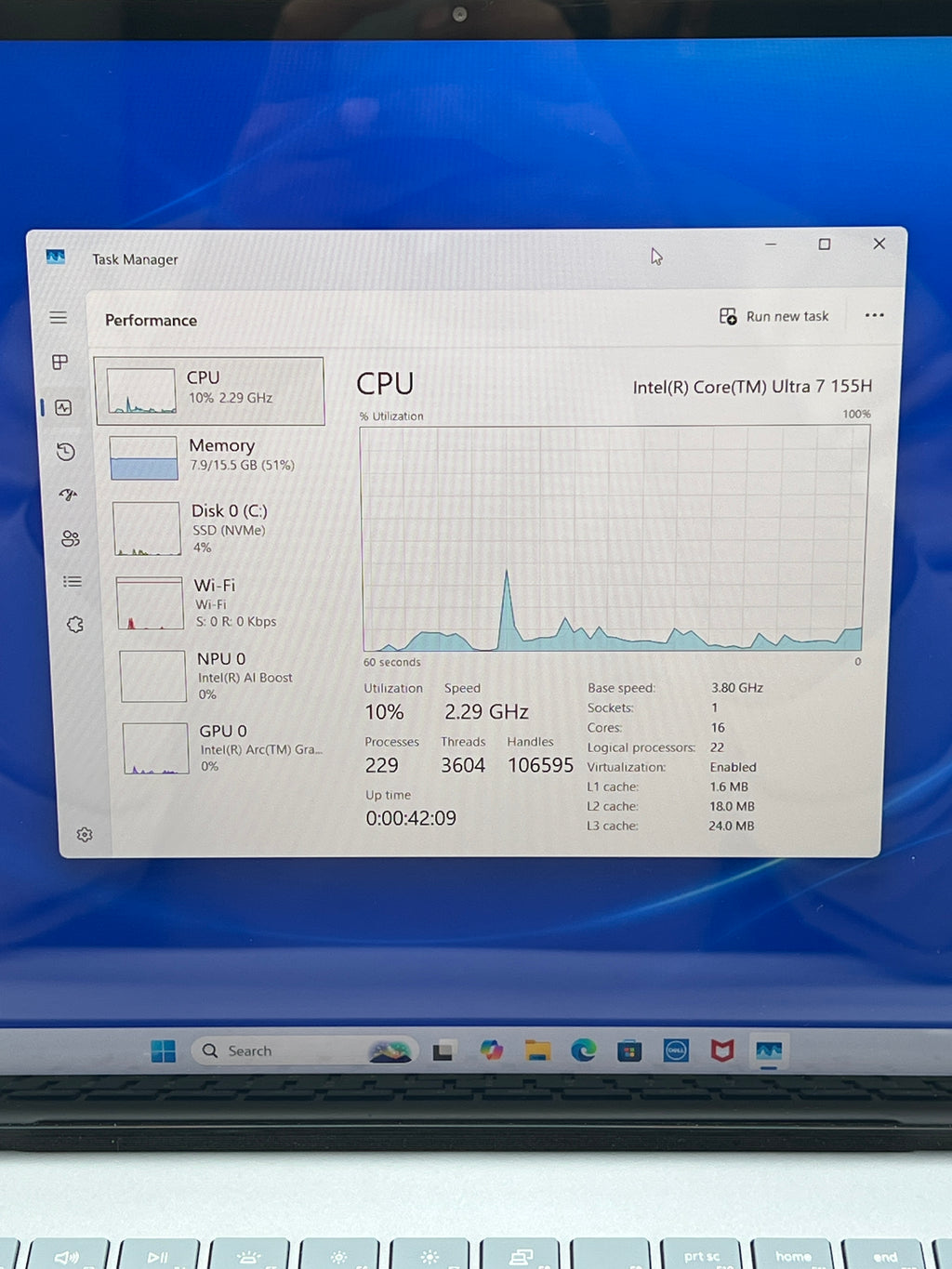Click the CPU utilization graph
Viewport: 952px width, 1269px height.
(614, 538)
